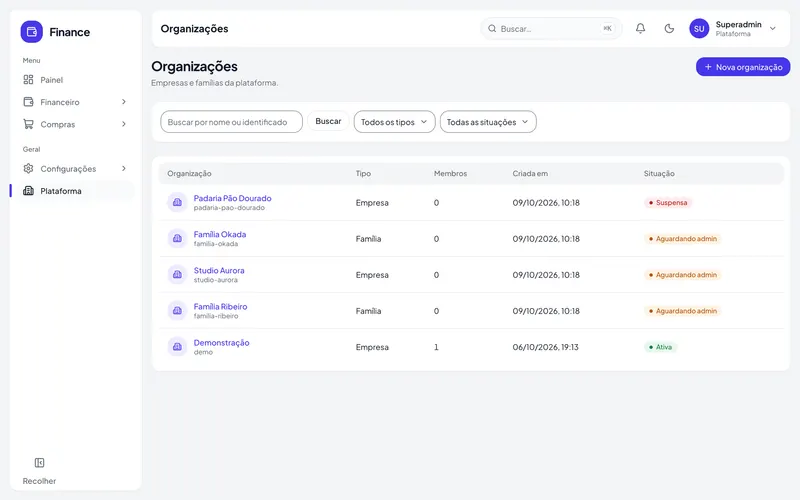
Task: Expand the Financeiro submenu chevron
Action: [123, 102]
